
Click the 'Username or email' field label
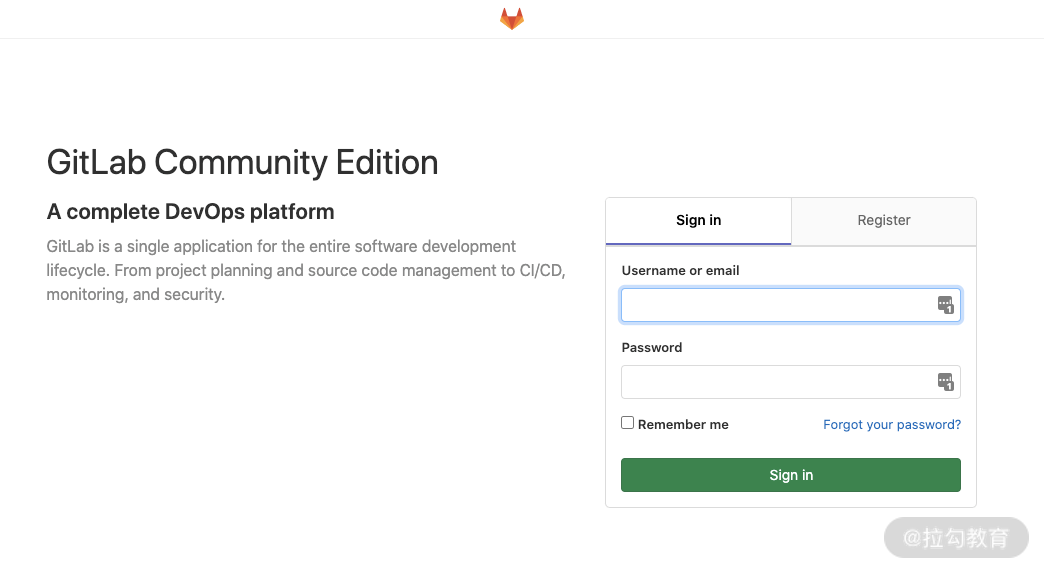(680, 270)
